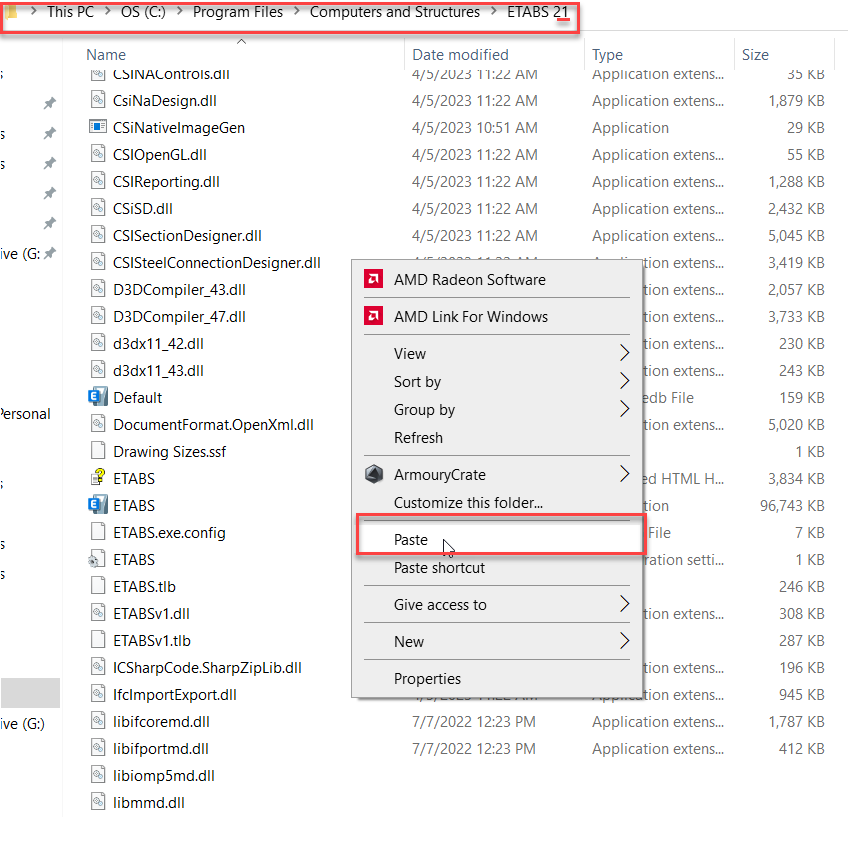Screen dimensions: 848x843
Task: Select the libiomp5md.dll file icon
Action: (97, 775)
